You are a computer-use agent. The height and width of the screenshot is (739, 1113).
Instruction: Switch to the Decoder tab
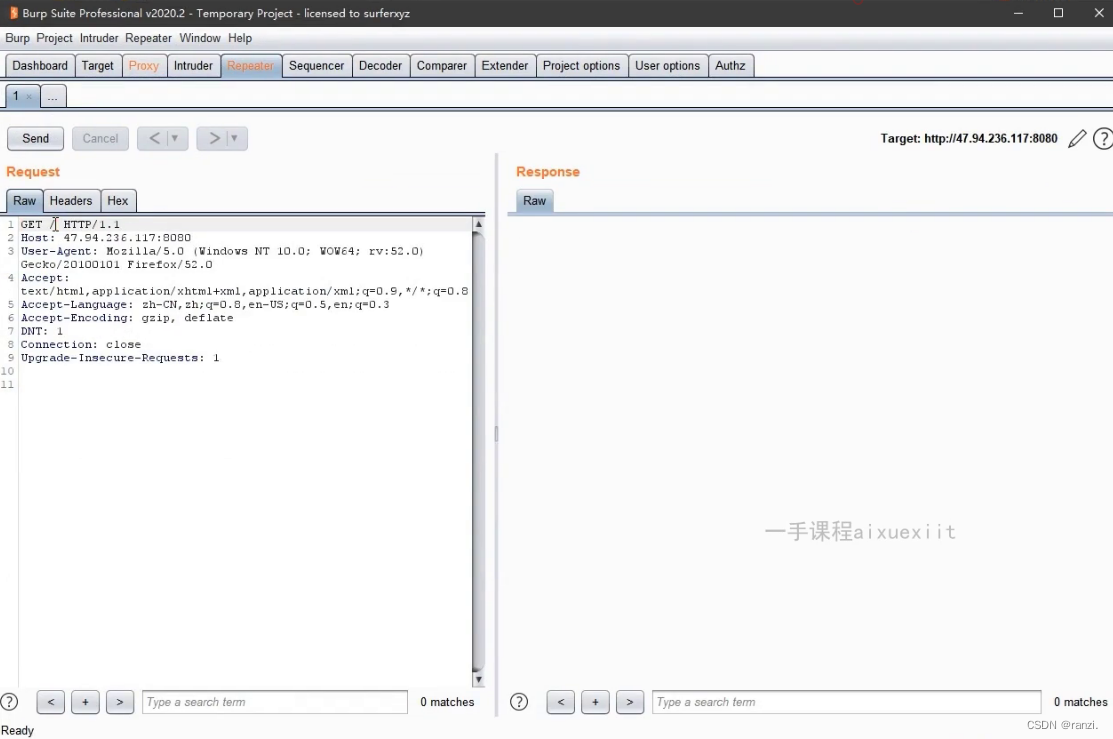(x=380, y=66)
